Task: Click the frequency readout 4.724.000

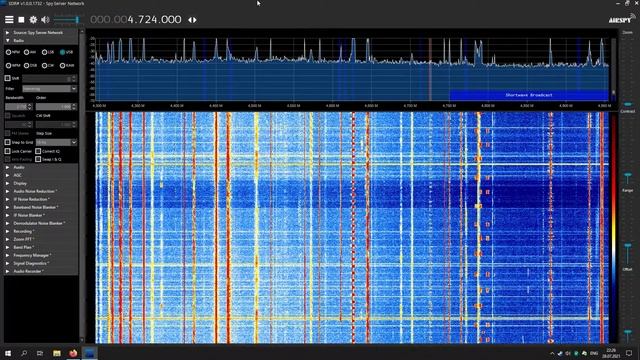Action: pos(136,20)
